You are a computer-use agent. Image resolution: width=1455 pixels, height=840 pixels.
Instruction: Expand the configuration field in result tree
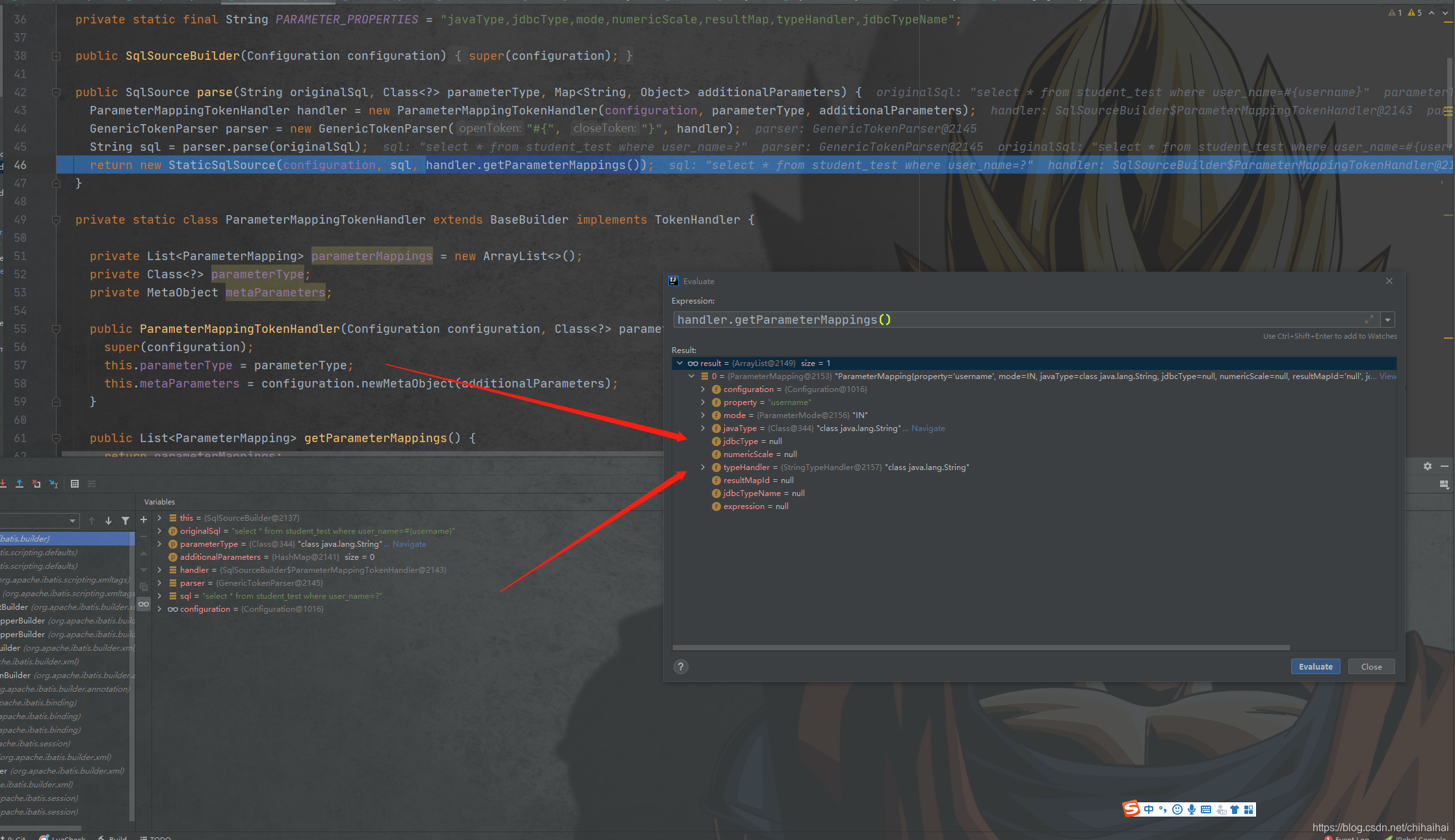coord(703,389)
